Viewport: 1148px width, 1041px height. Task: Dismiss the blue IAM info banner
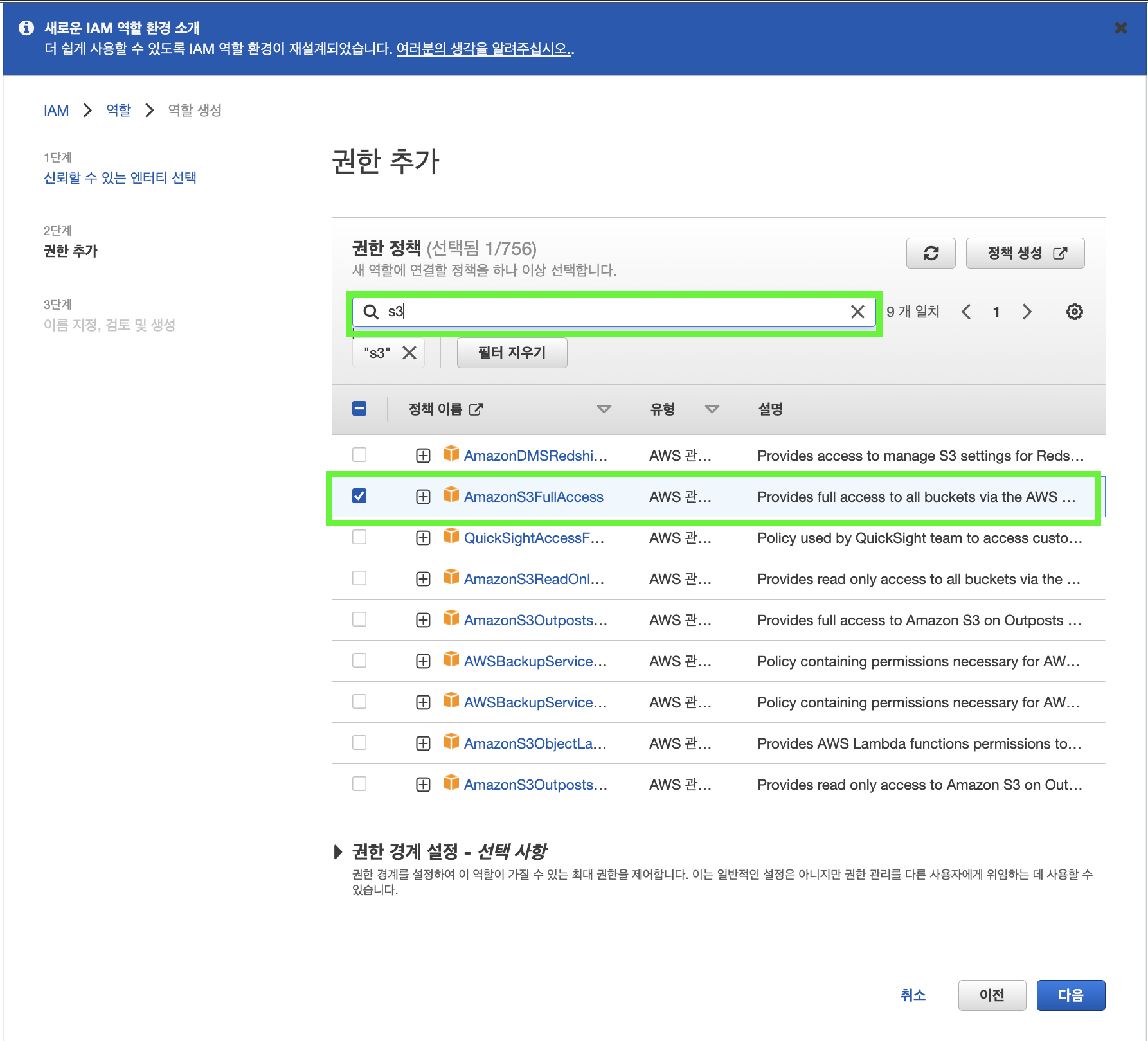1121,28
